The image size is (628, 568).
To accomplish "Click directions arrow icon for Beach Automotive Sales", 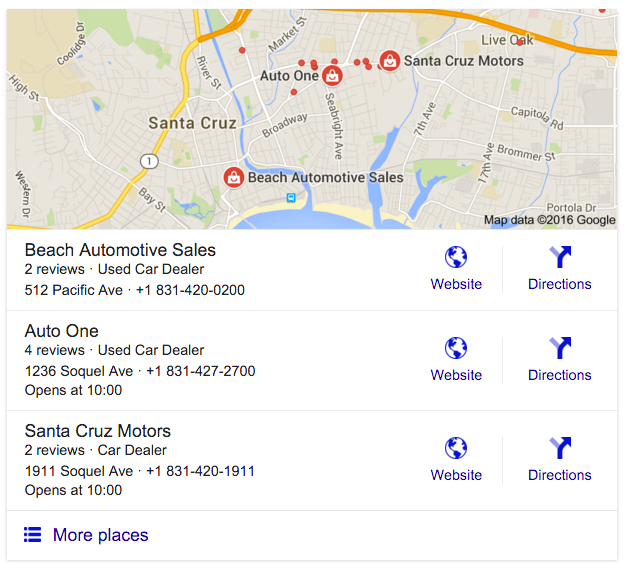I will point(560,257).
